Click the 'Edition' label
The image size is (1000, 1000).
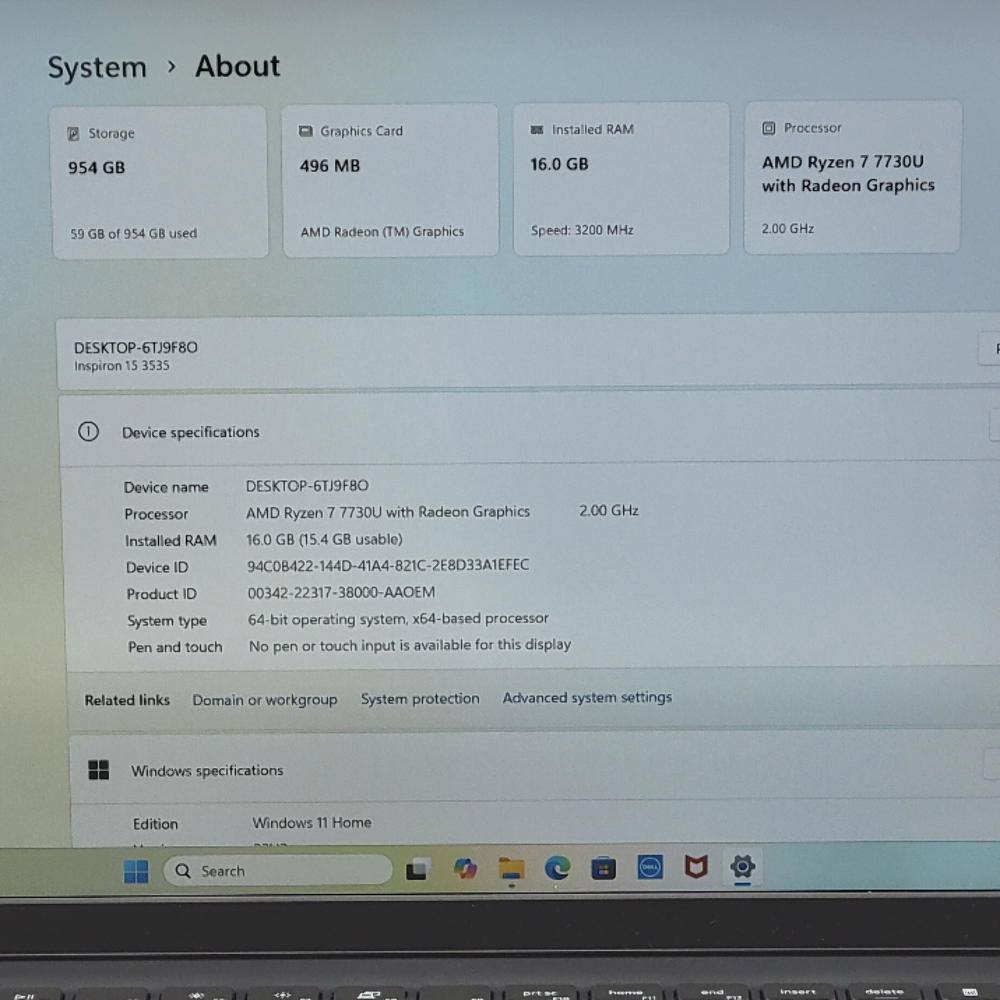point(155,824)
